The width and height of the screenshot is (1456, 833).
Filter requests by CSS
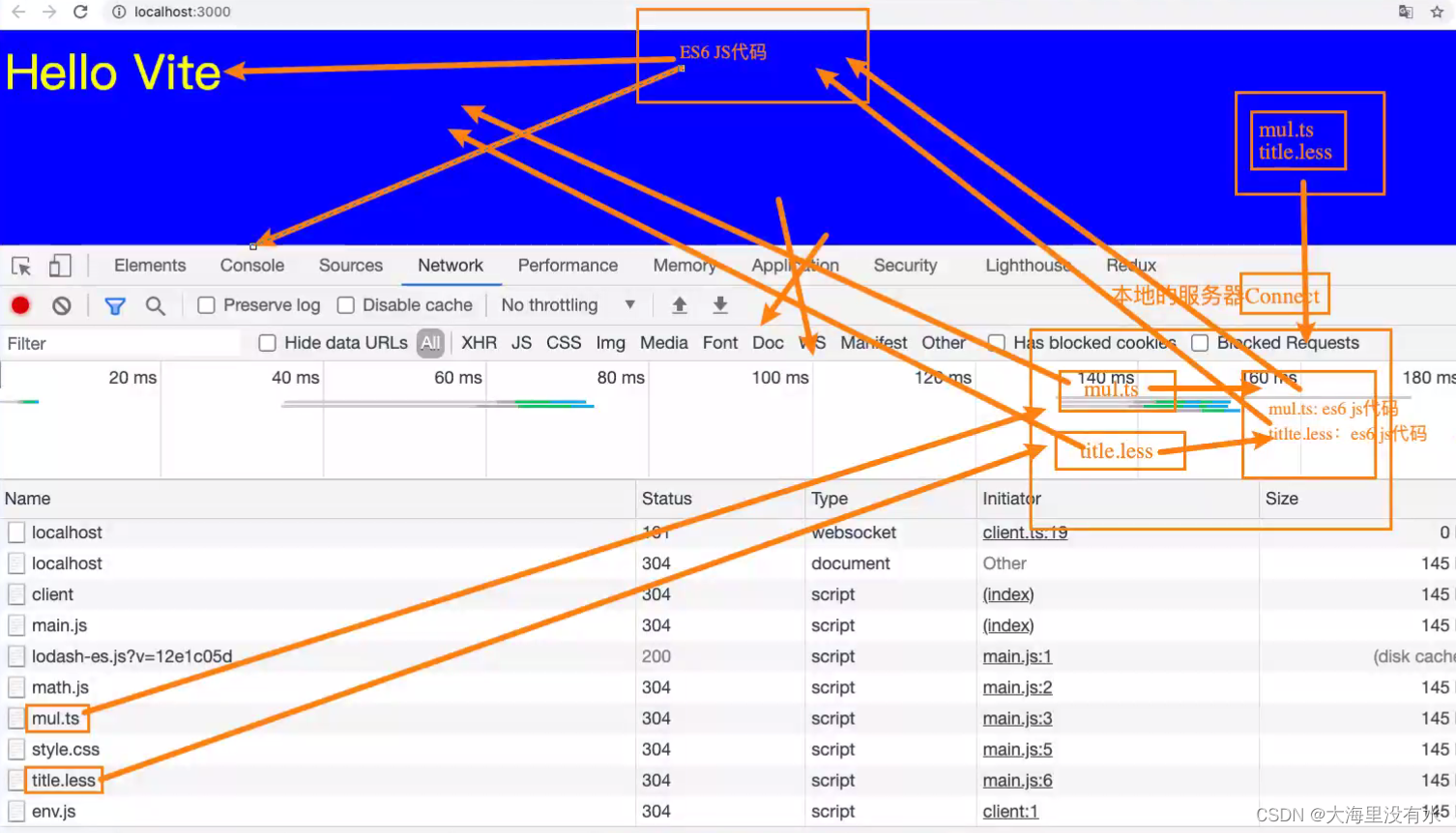[564, 343]
